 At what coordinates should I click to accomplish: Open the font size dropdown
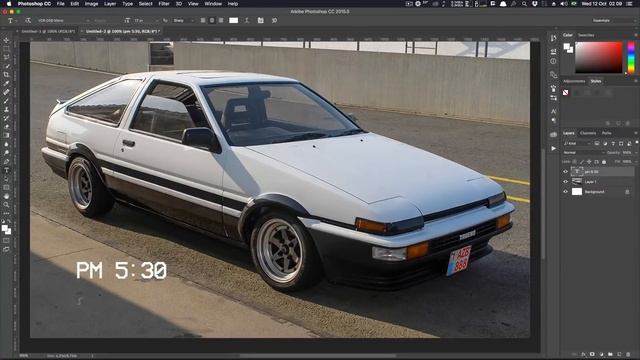coord(146,20)
